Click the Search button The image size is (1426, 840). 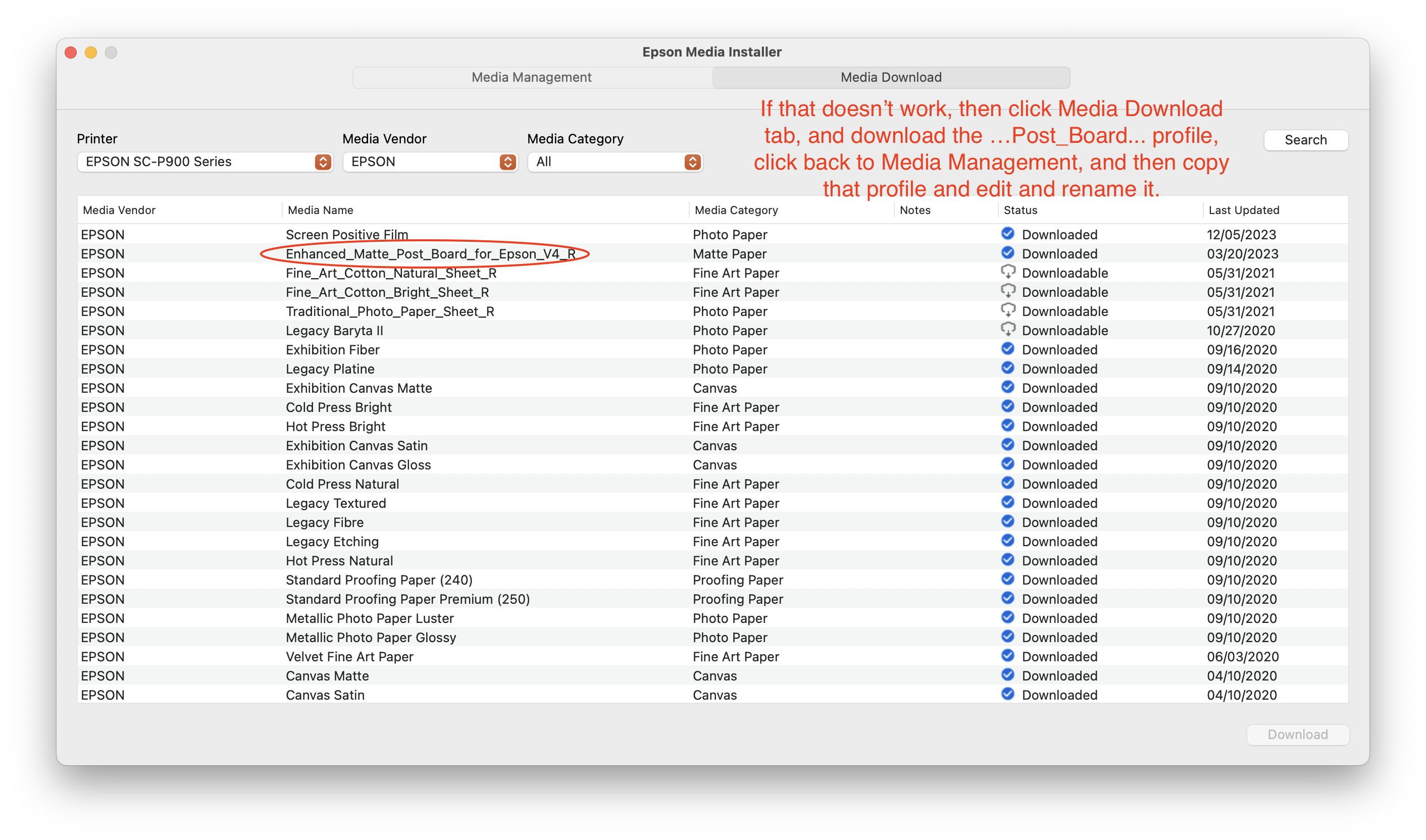pyautogui.click(x=1305, y=140)
